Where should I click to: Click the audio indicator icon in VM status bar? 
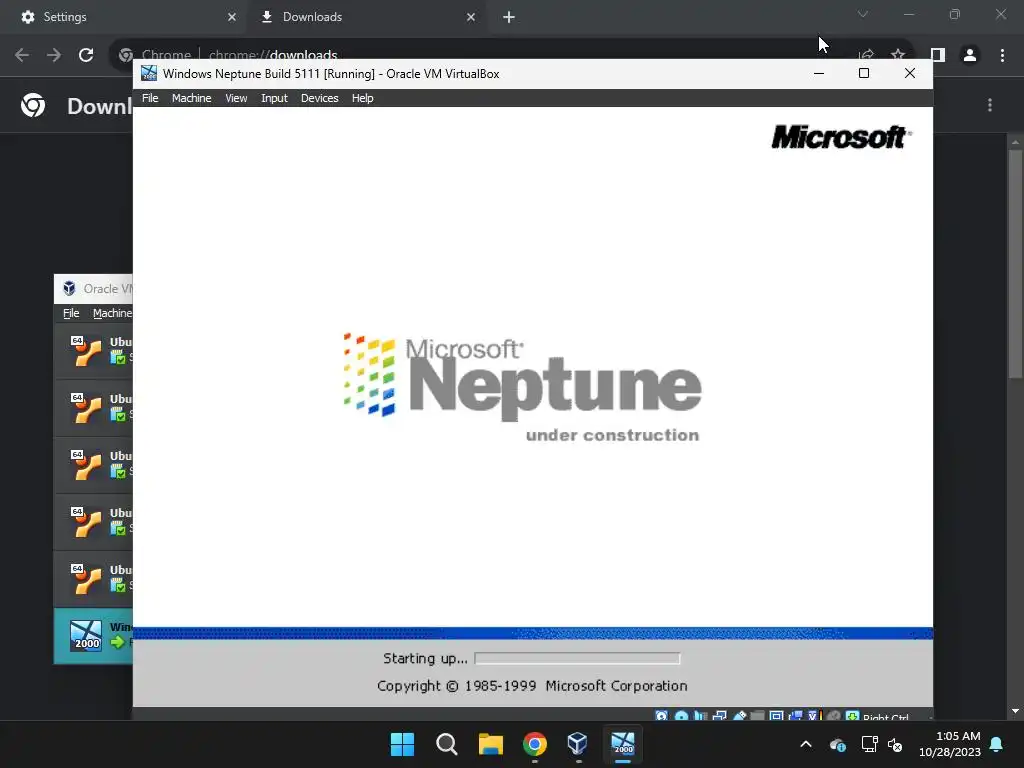(x=700, y=716)
